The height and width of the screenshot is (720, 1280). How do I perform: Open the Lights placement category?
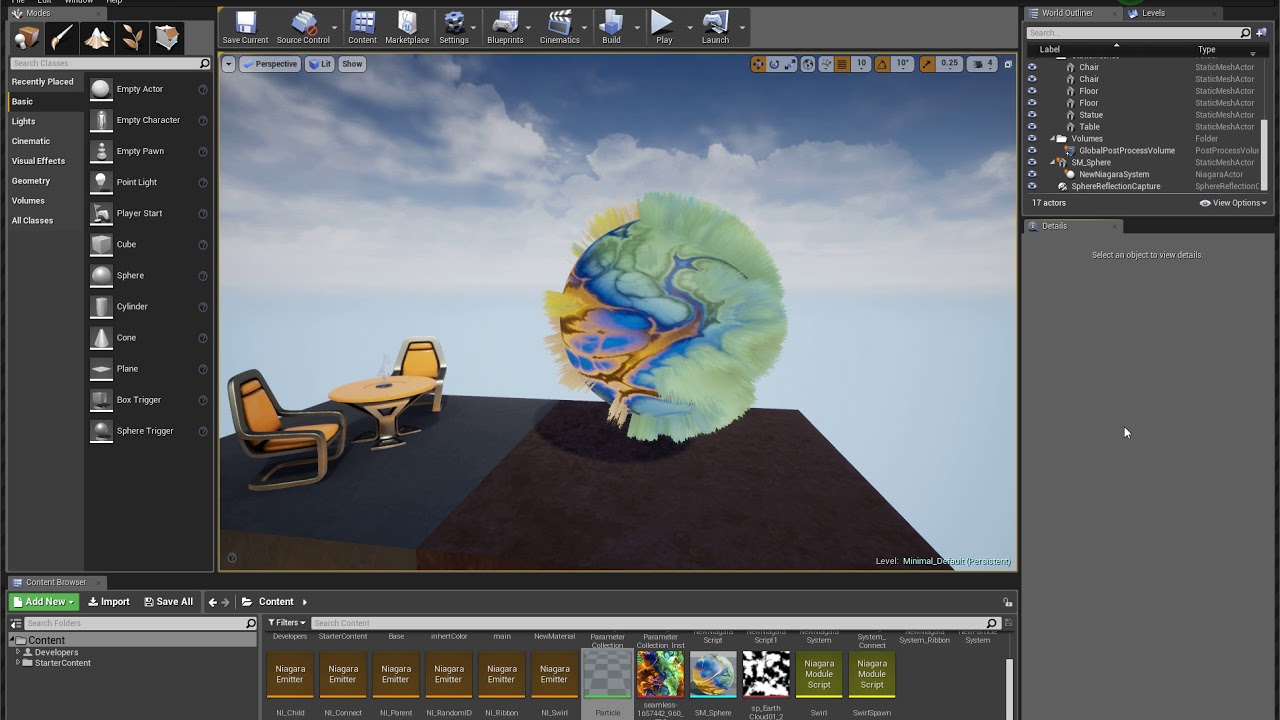point(23,121)
